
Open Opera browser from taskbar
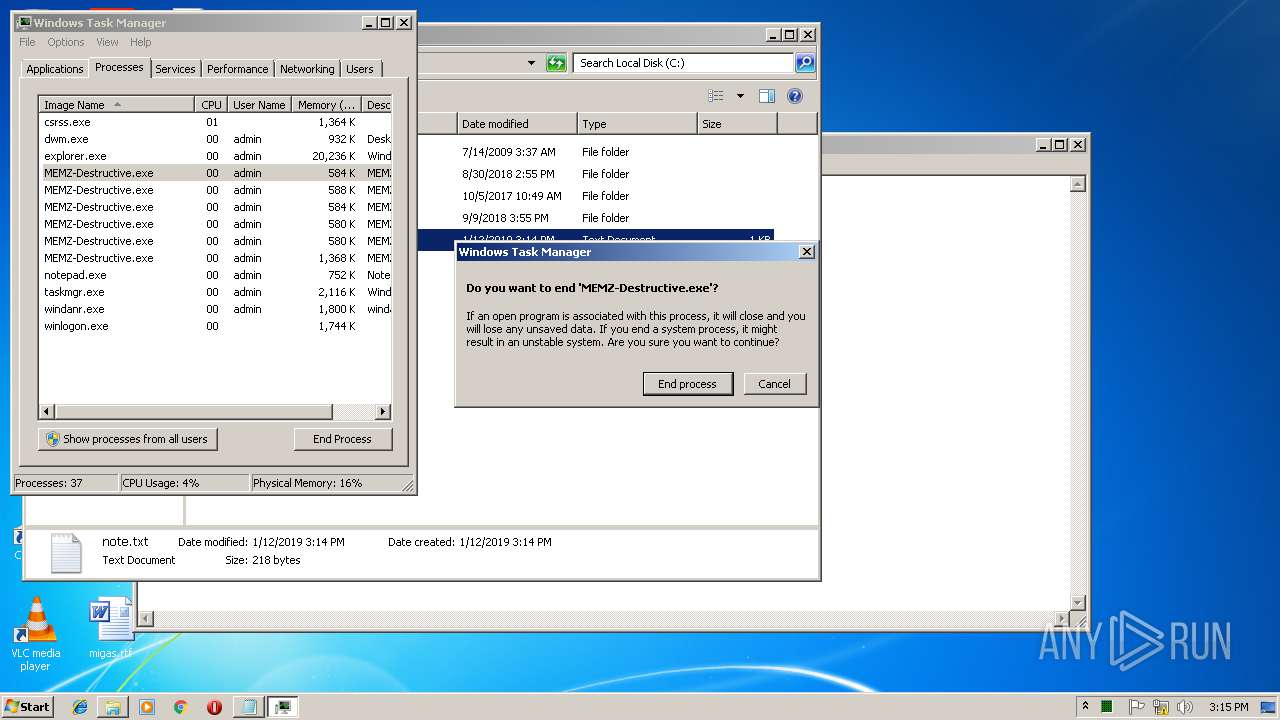(214, 707)
